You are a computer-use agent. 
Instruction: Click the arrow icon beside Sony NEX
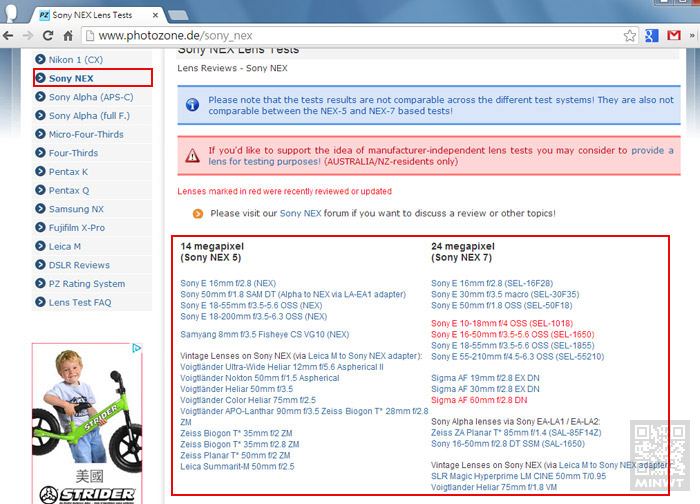tap(40, 78)
